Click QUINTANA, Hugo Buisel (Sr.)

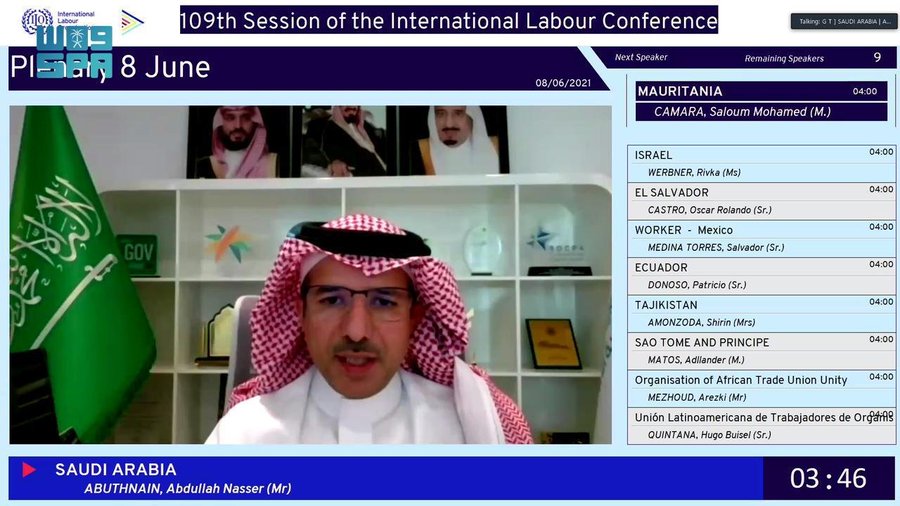point(709,435)
